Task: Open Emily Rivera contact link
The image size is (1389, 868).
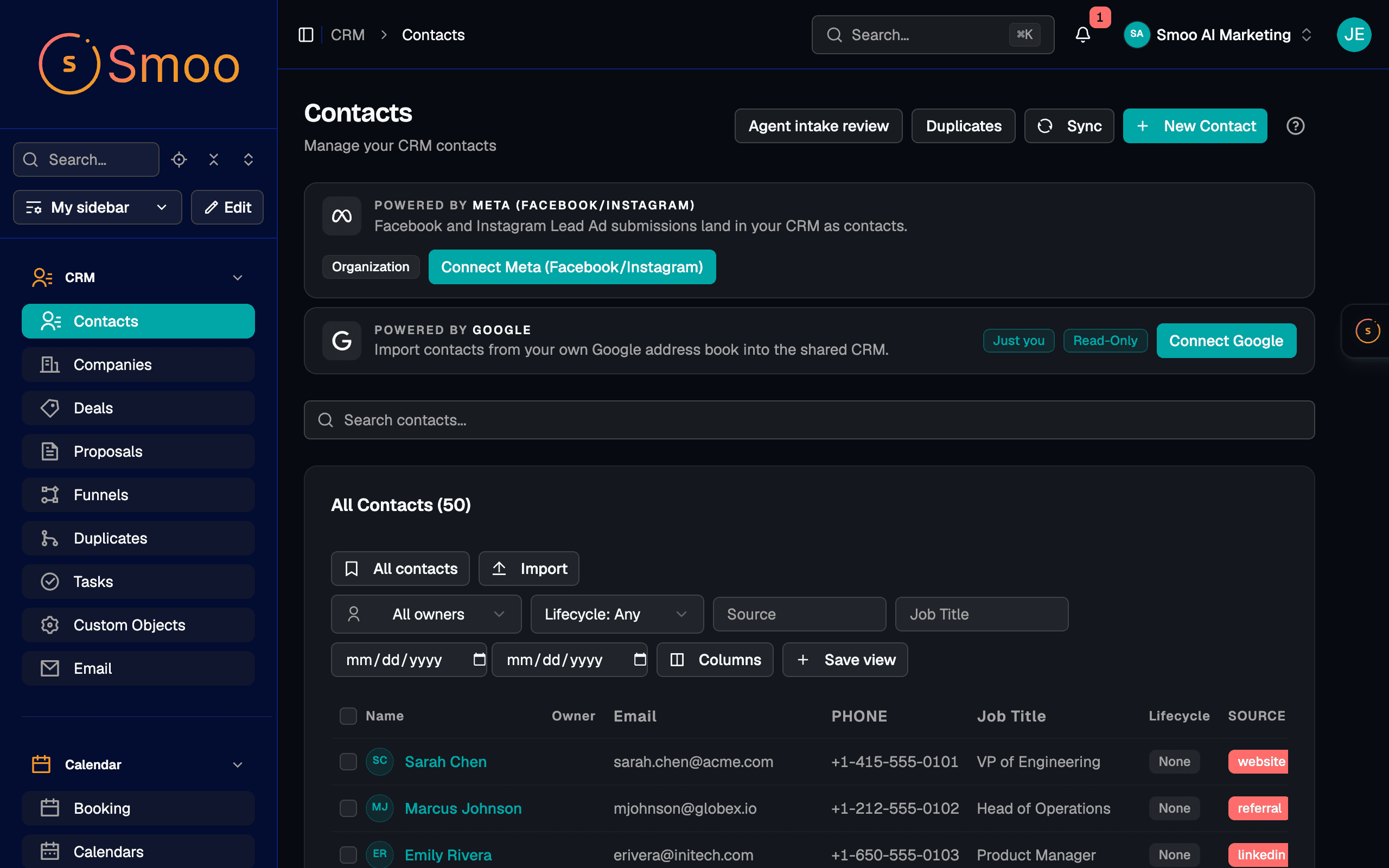Action: (x=448, y=854)
